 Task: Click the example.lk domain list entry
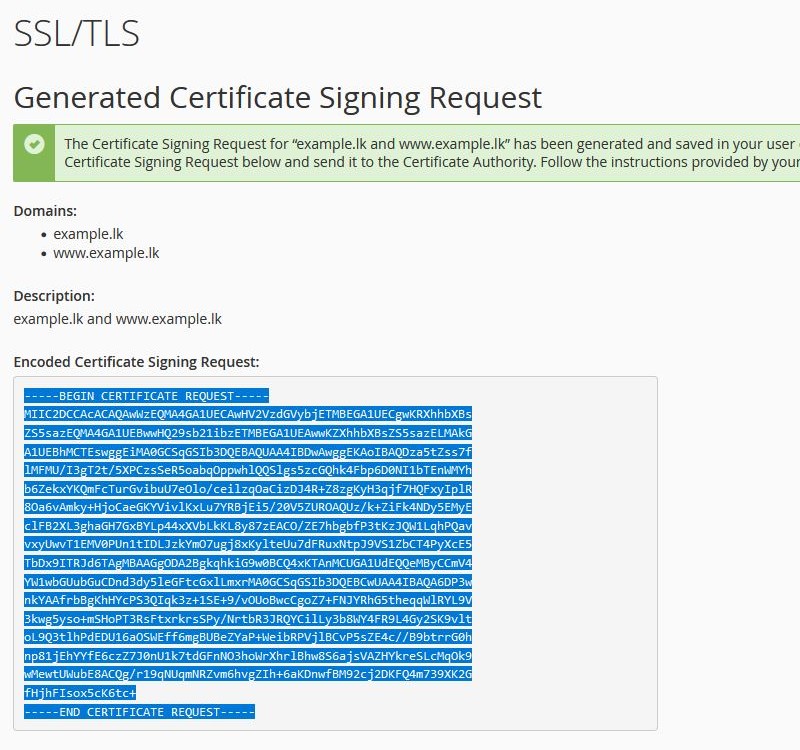pos(88,234)
